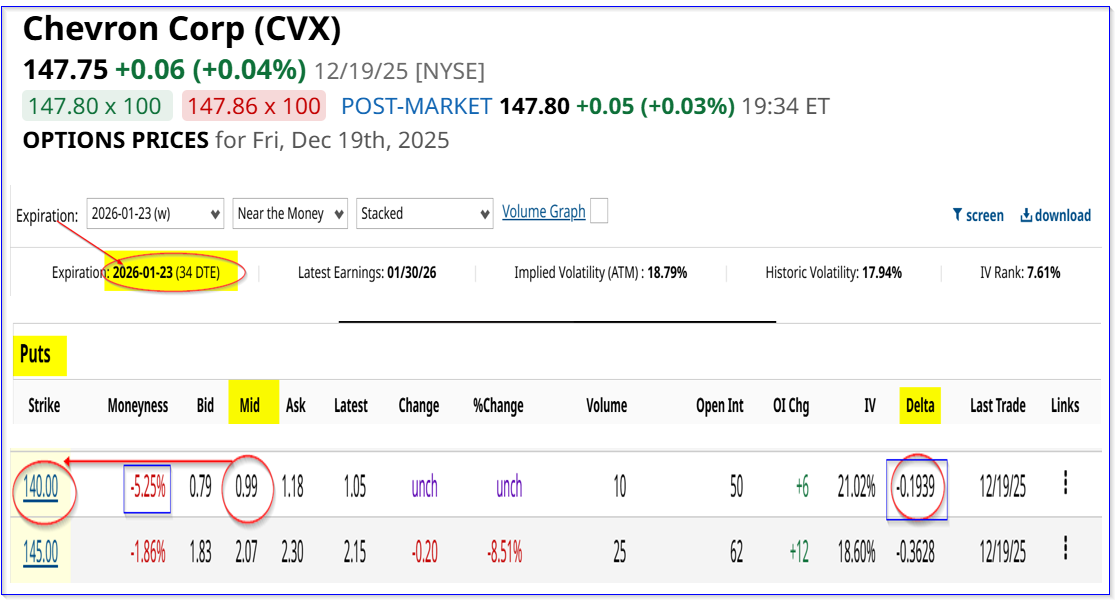Image resolution: width=1118 pixels, height=609 pixels.
Task: Sort by Volume column header
Action: (x=606, y=405)
